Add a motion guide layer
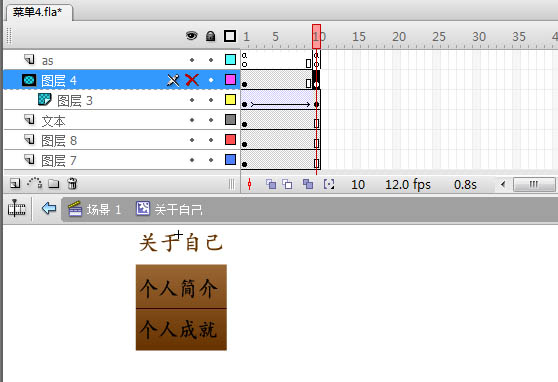This screenshot has width=558, height=382. pos(35,183)
